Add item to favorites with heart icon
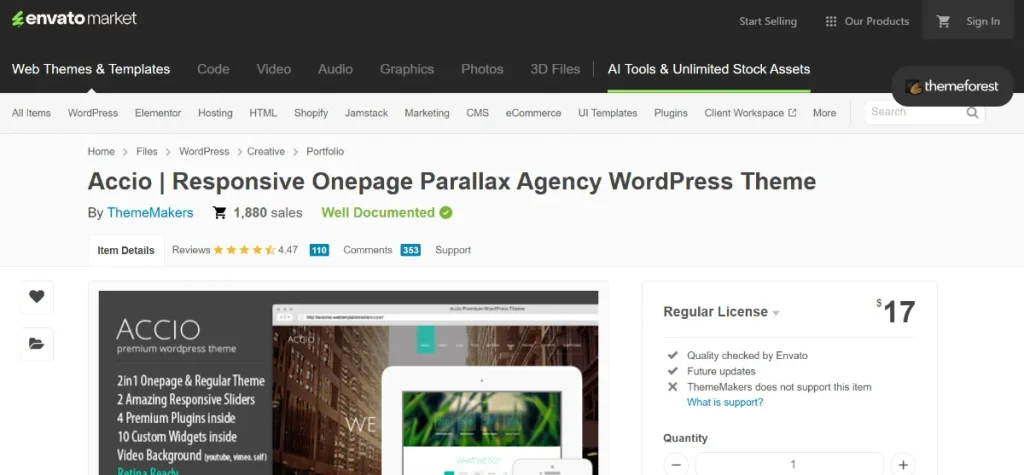The width and height of the screenshot is (1024, 475). tap(37, 297)
